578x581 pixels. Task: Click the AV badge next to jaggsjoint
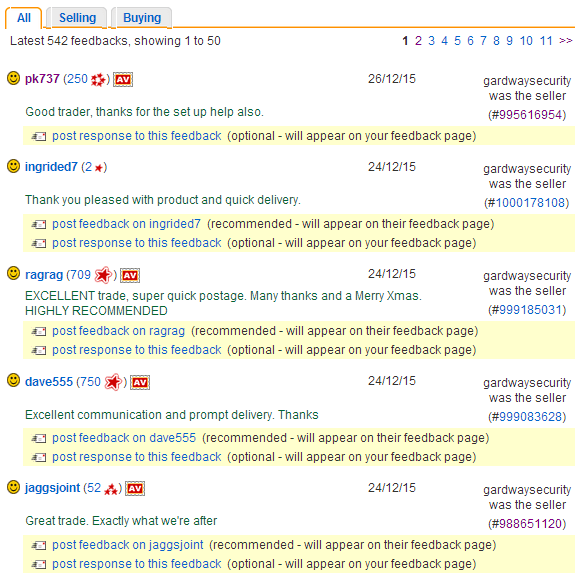coord(135,488)
